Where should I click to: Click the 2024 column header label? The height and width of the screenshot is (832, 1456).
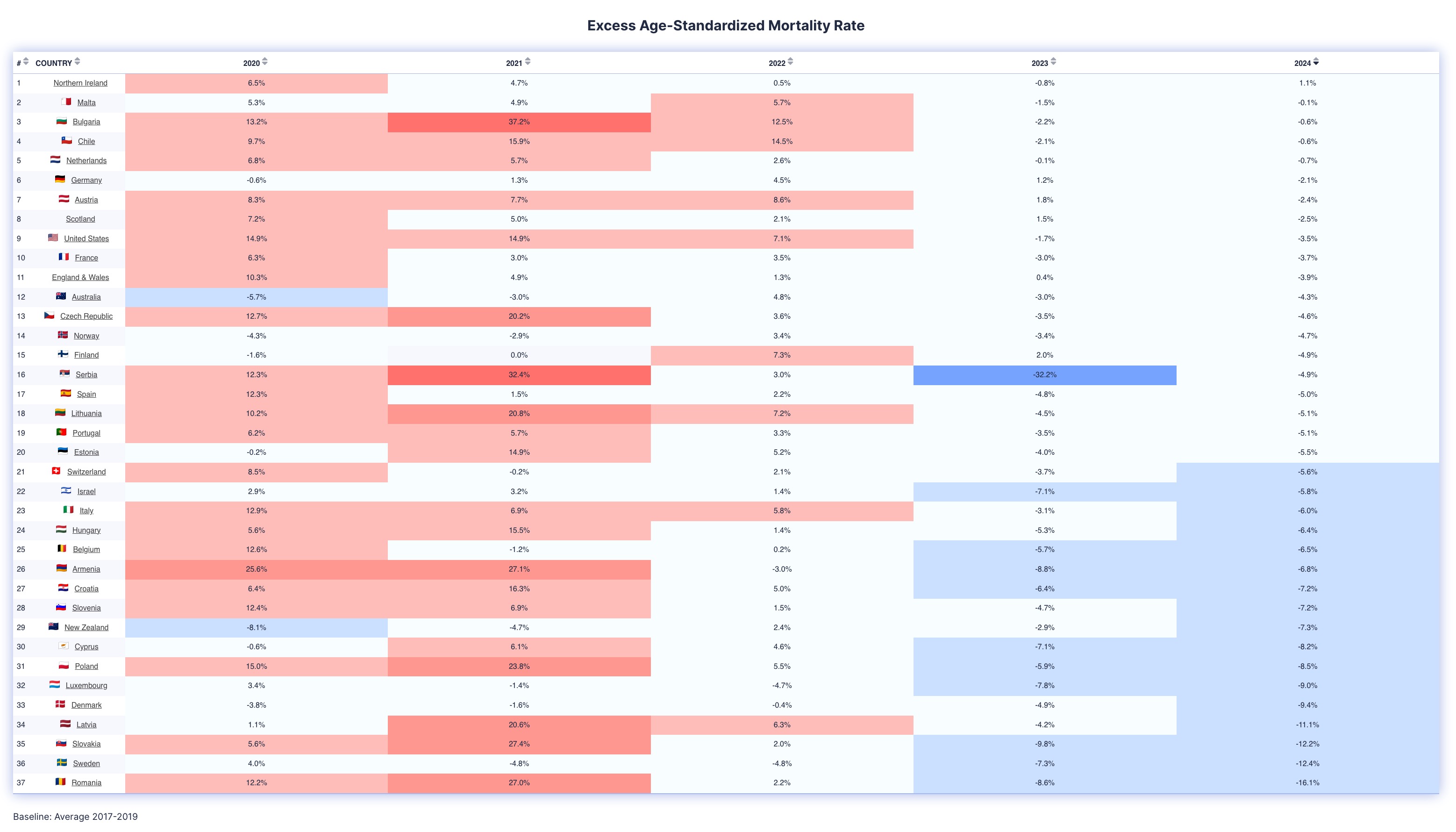[1302, 63]
